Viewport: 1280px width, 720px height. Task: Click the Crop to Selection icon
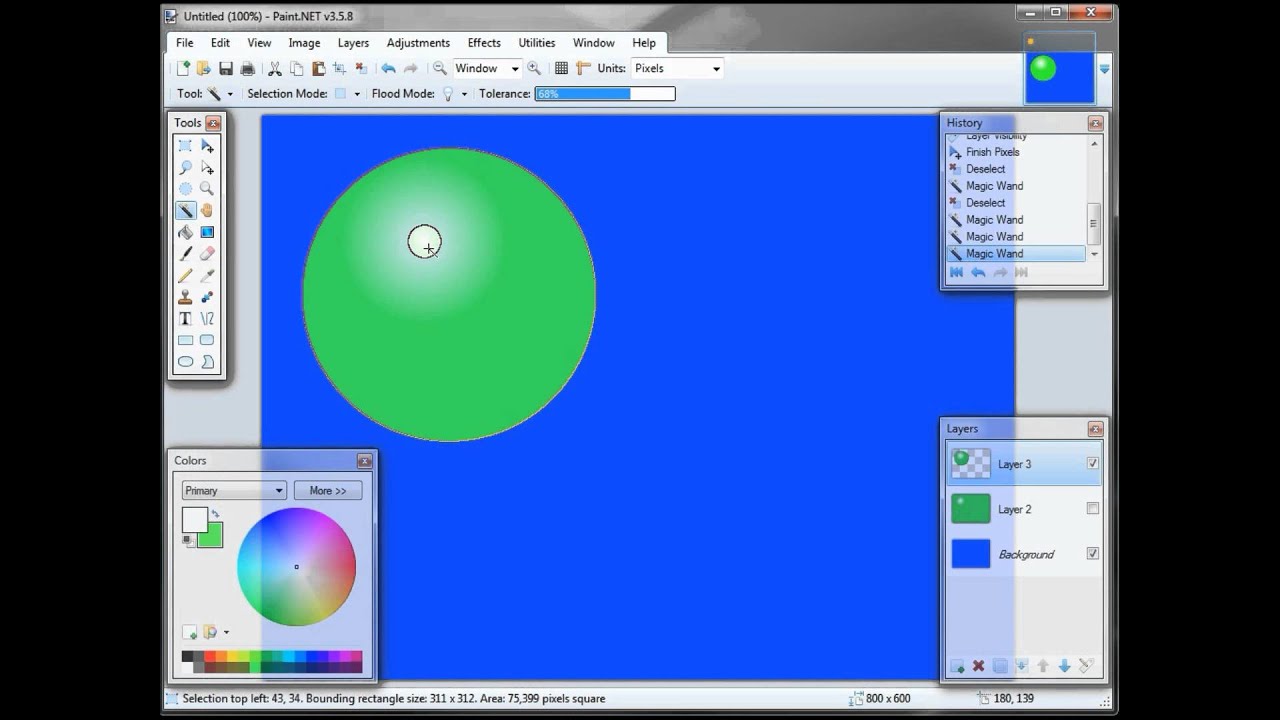[x=339, y=68]
